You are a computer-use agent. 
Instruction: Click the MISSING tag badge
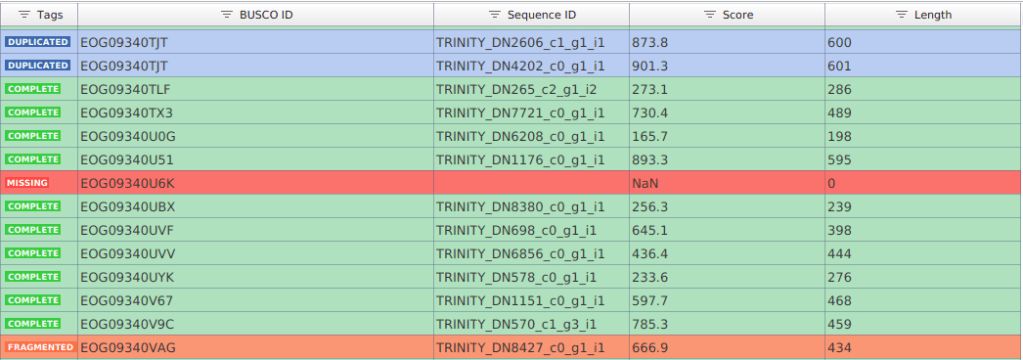pos(27,183)
